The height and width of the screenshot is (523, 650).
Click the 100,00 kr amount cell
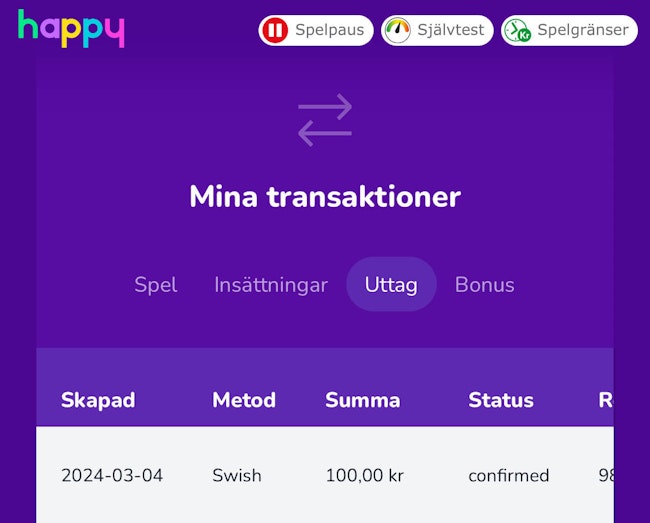click(x=365, y=475)
